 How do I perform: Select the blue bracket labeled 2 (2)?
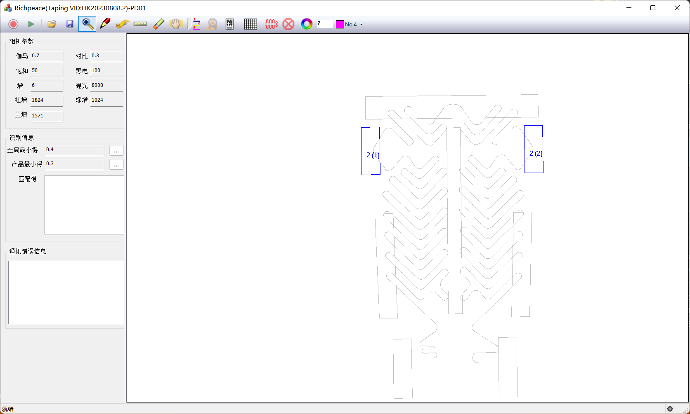534,150
